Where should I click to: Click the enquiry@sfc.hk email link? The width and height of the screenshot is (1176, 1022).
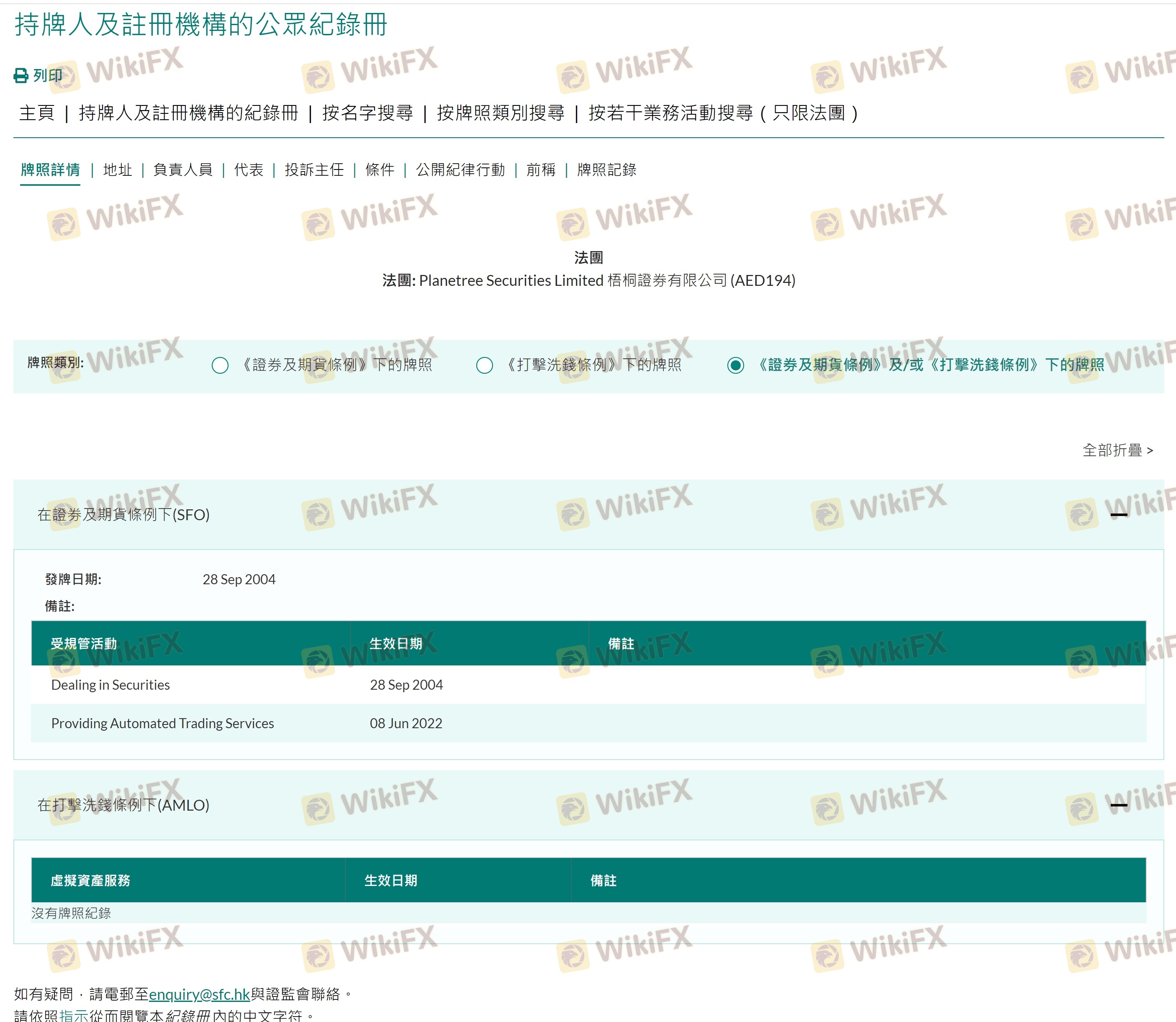200,994
